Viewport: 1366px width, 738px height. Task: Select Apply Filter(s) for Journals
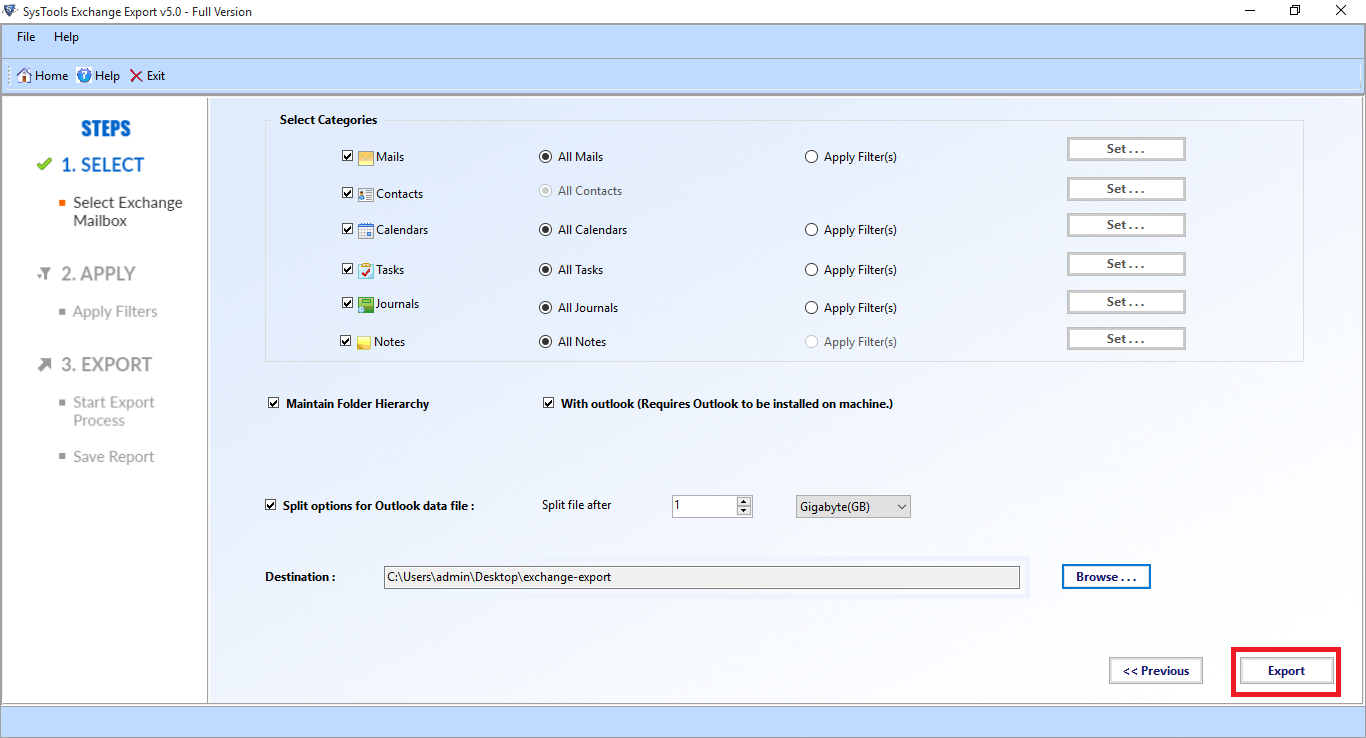click(811, 308)
